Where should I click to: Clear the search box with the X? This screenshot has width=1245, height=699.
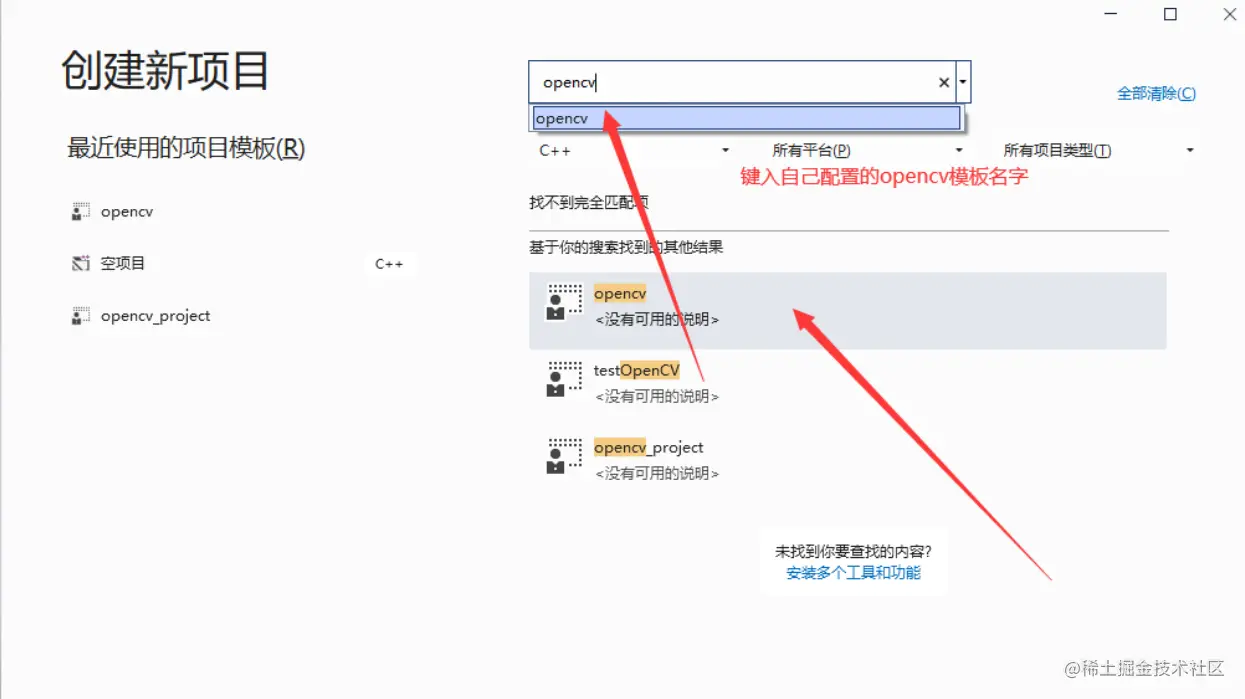click(x=943, y=83)
